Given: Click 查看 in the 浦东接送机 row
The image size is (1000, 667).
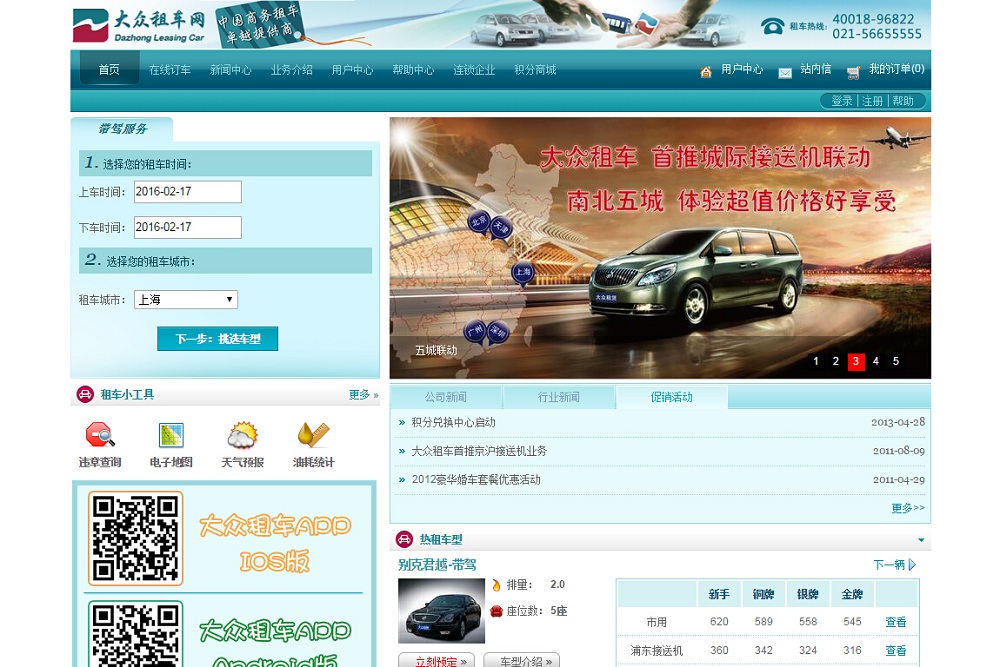Looking at the screenshot, I should point(895,650).
